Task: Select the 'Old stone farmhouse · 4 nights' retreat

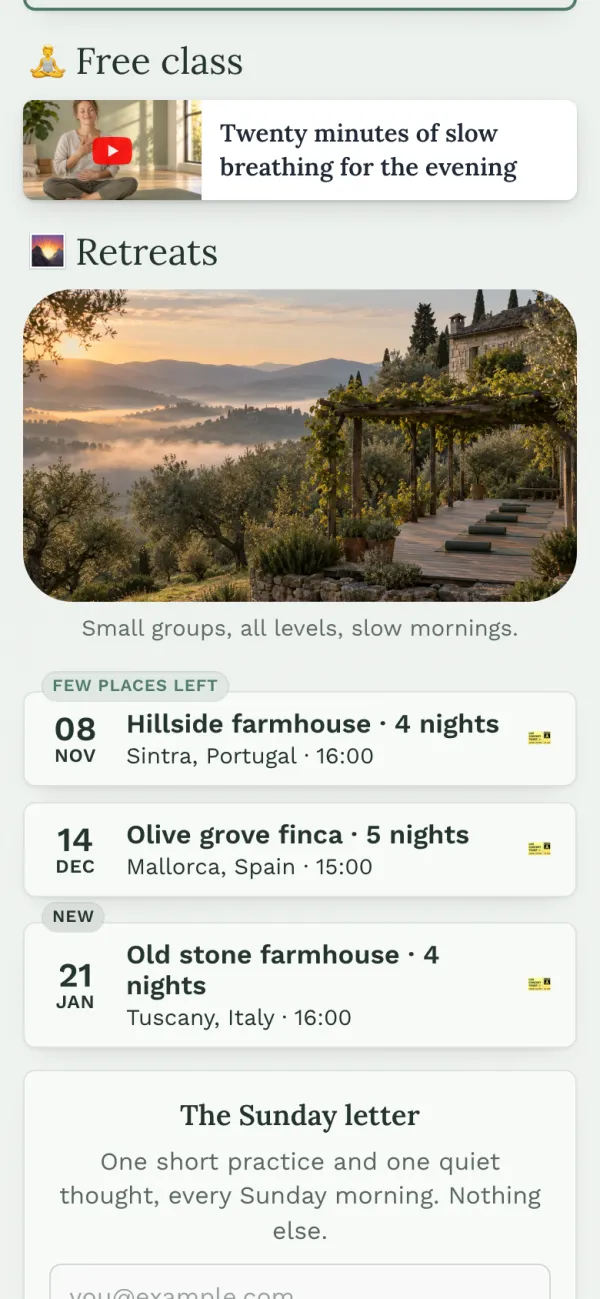Action: coord(300,985)
